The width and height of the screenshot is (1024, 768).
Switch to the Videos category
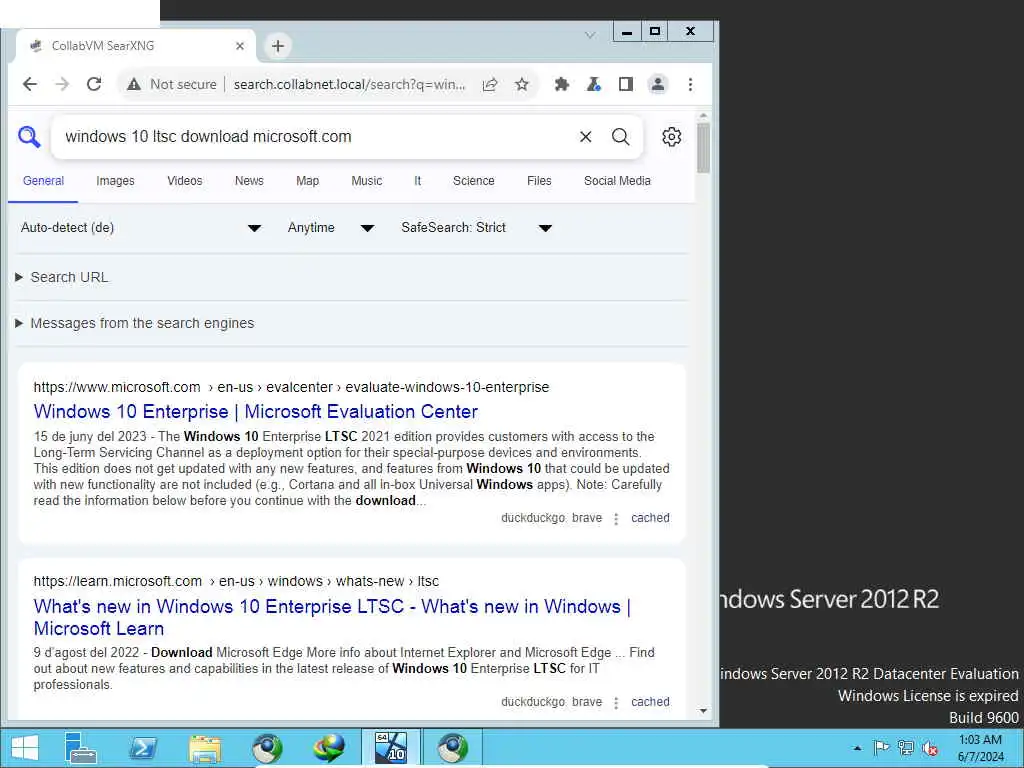(x=185, y=181)
